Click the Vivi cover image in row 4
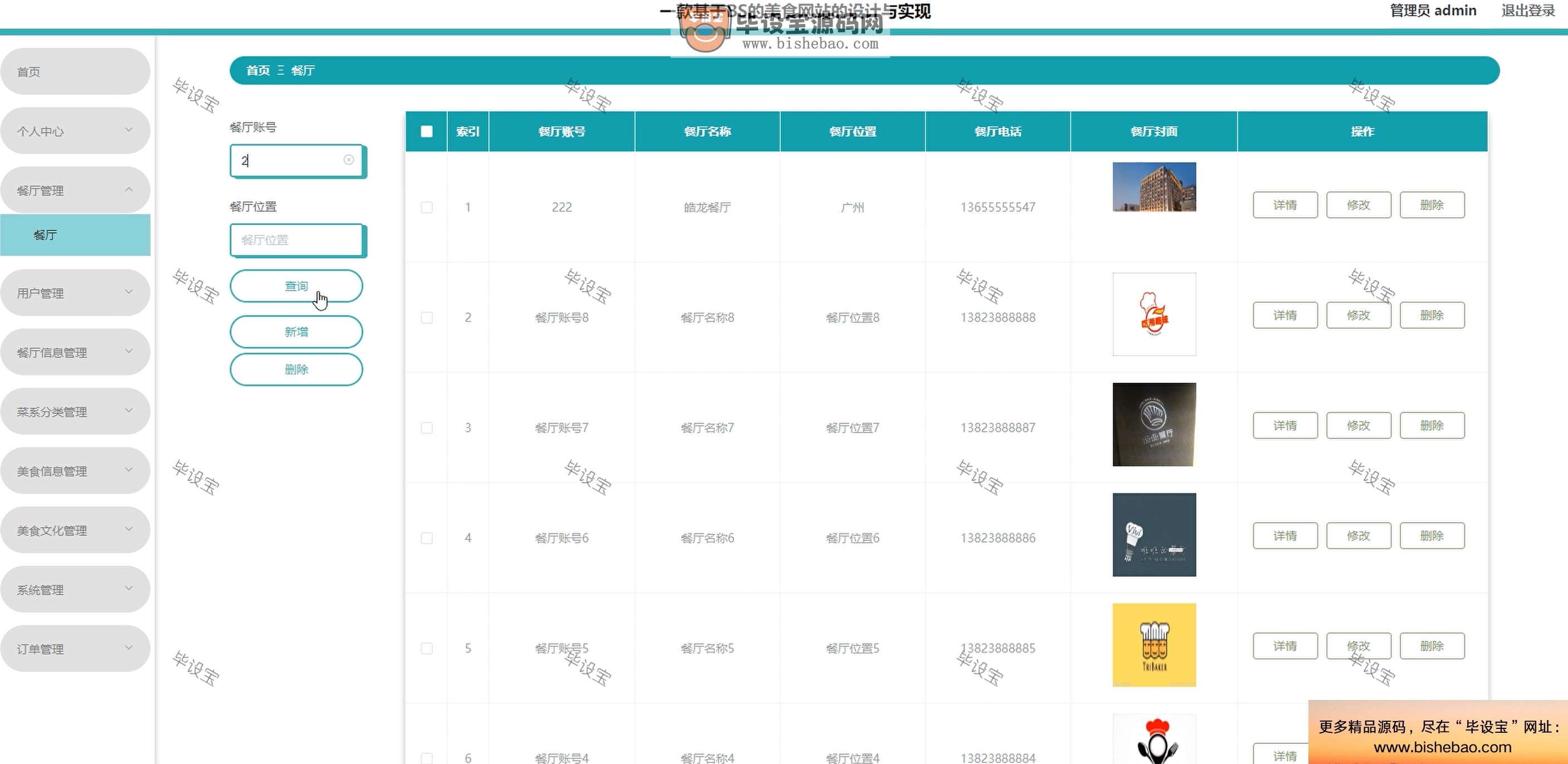 [1154, 534]
